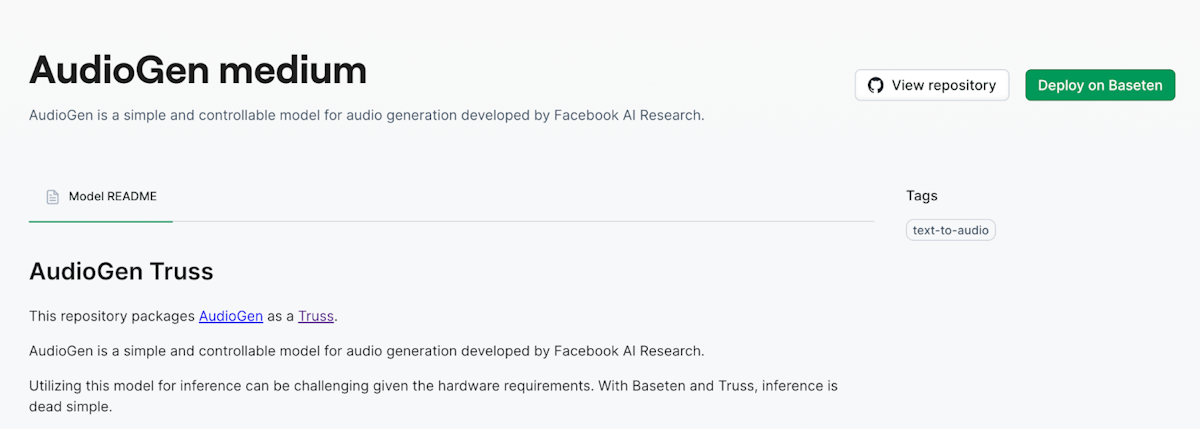
Task: Click the gray divider line right of Model README
Action: [524, 221]
